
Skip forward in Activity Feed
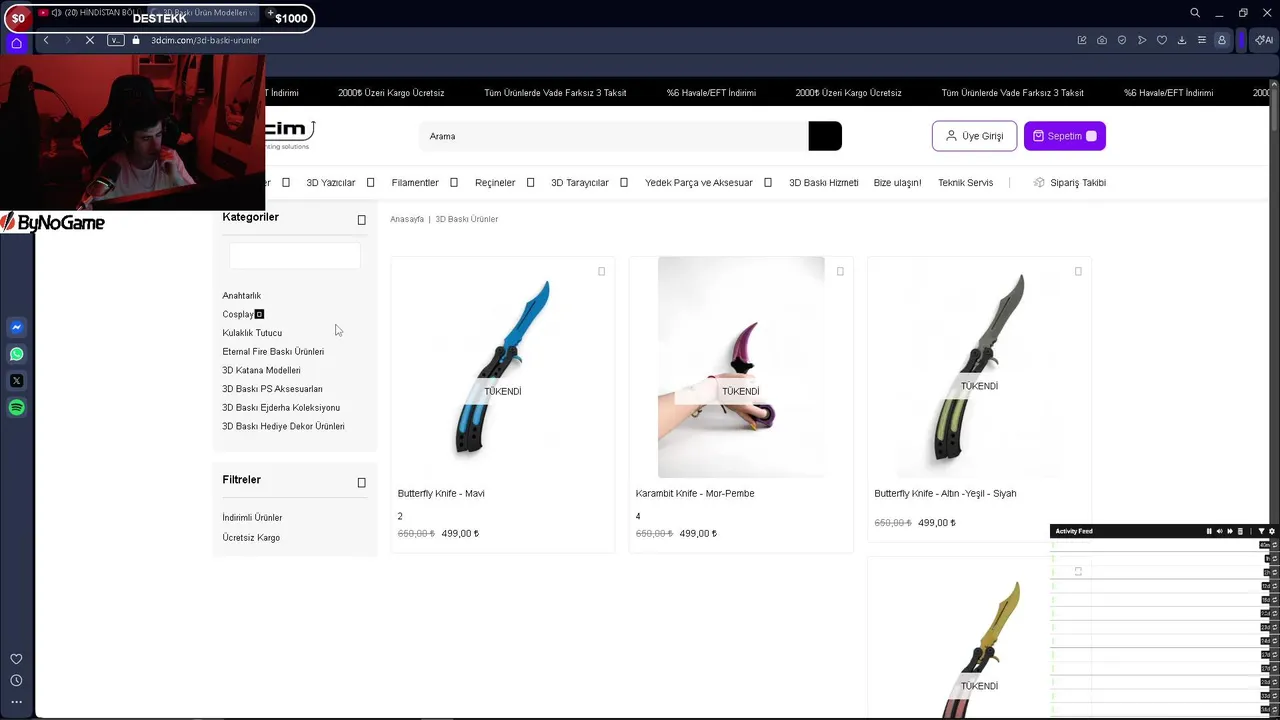click(x=1230, y=531)
